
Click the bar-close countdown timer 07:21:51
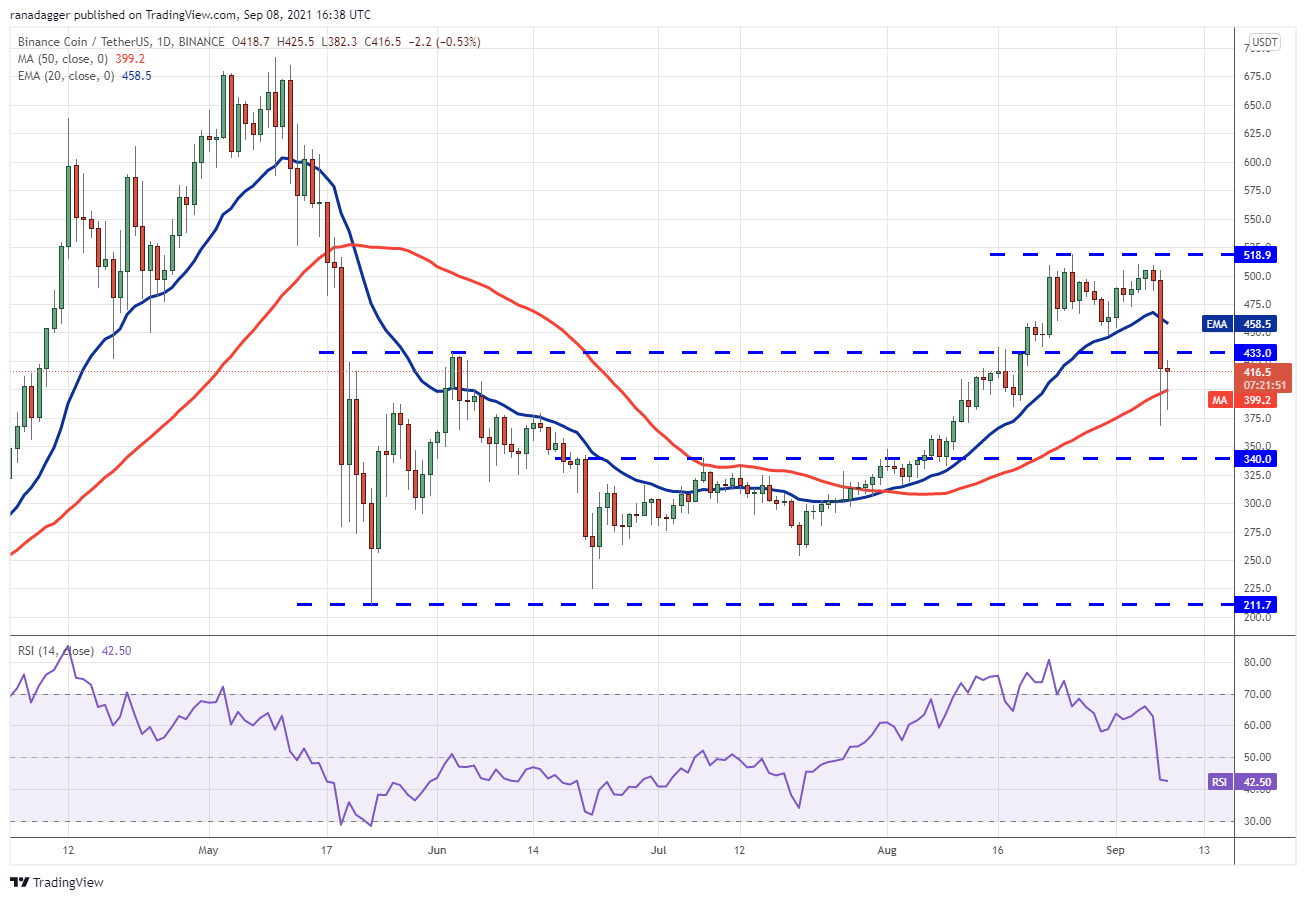point(1266,385)
